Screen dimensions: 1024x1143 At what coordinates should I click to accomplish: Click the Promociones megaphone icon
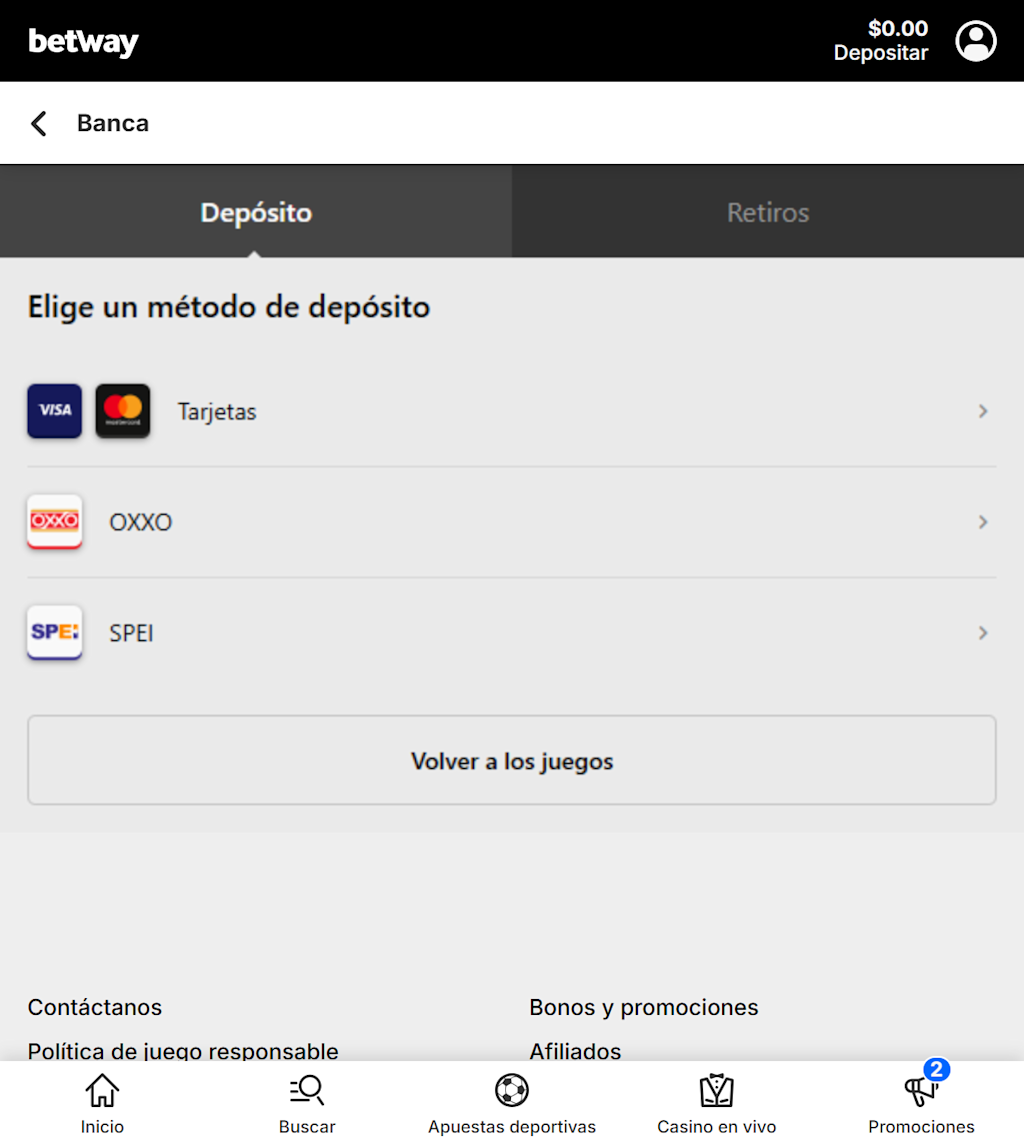point(918,1090)
